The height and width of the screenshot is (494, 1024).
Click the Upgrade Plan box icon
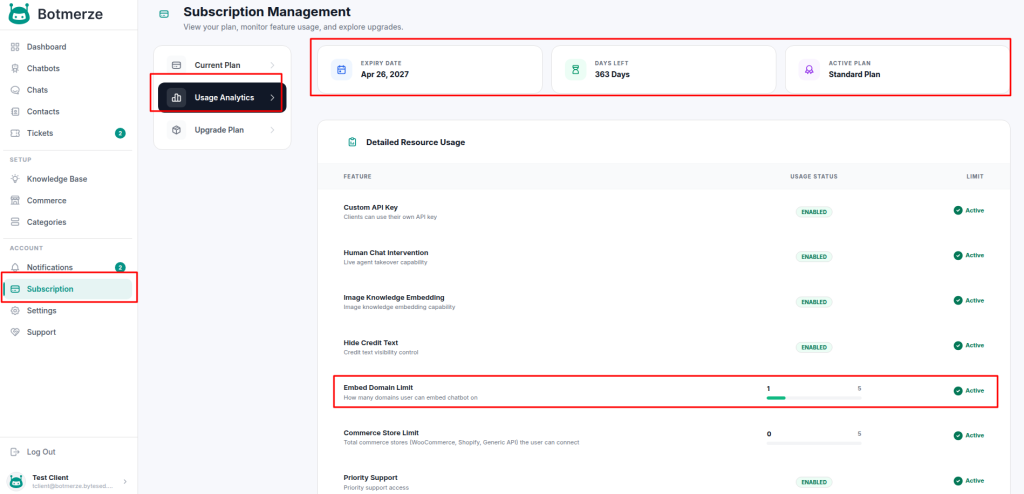pos(176,130)
